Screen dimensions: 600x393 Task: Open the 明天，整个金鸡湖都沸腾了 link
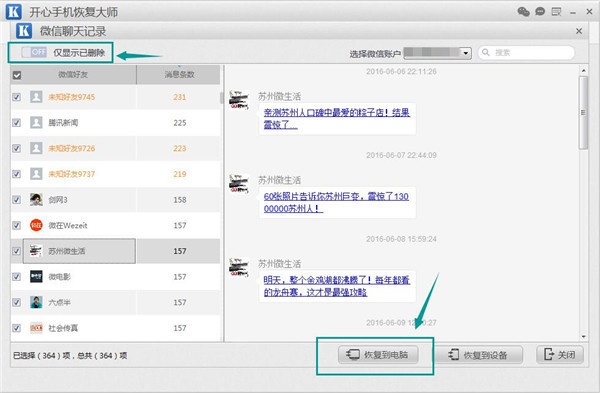[337, 286]
